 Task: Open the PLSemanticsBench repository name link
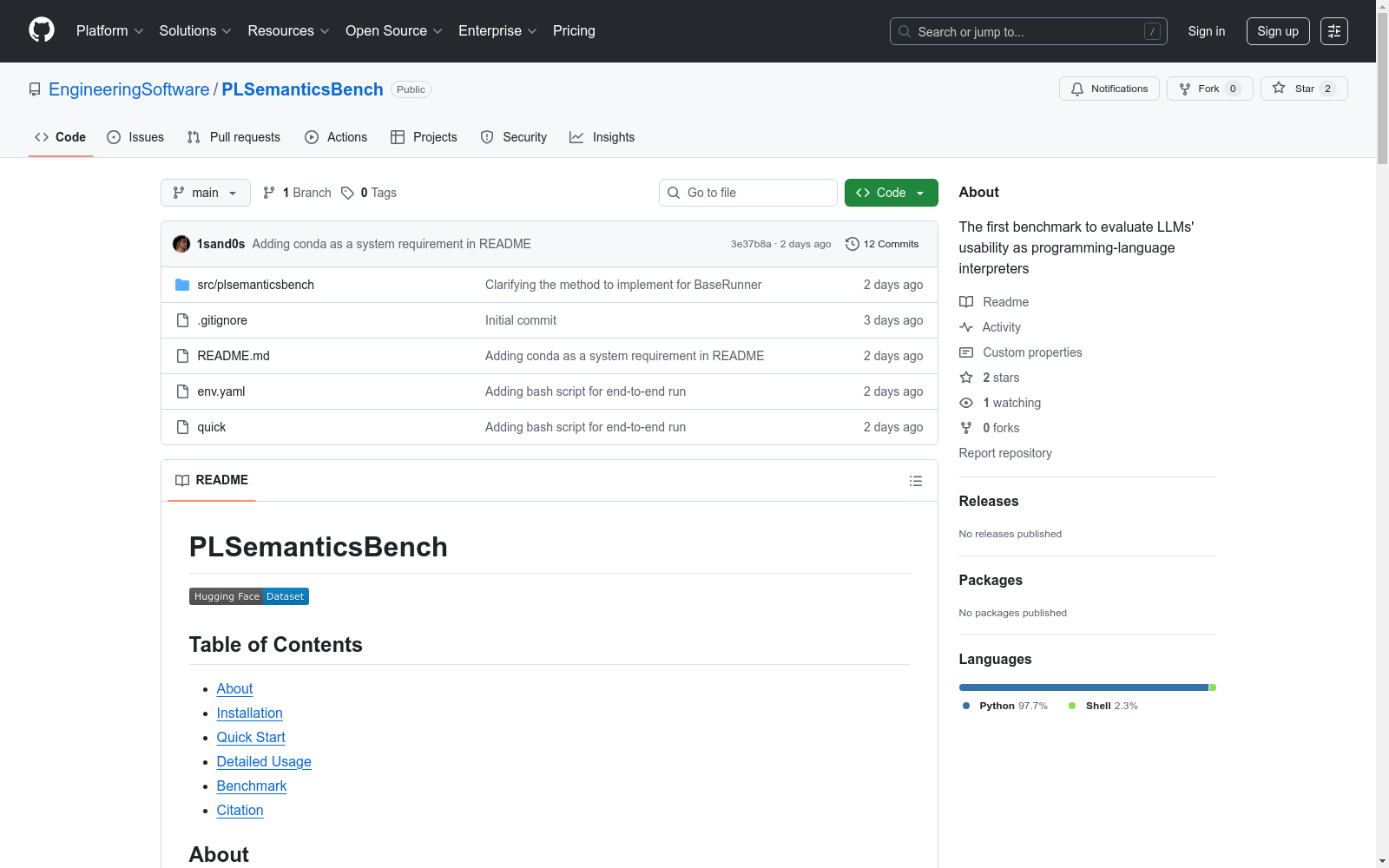303,89
